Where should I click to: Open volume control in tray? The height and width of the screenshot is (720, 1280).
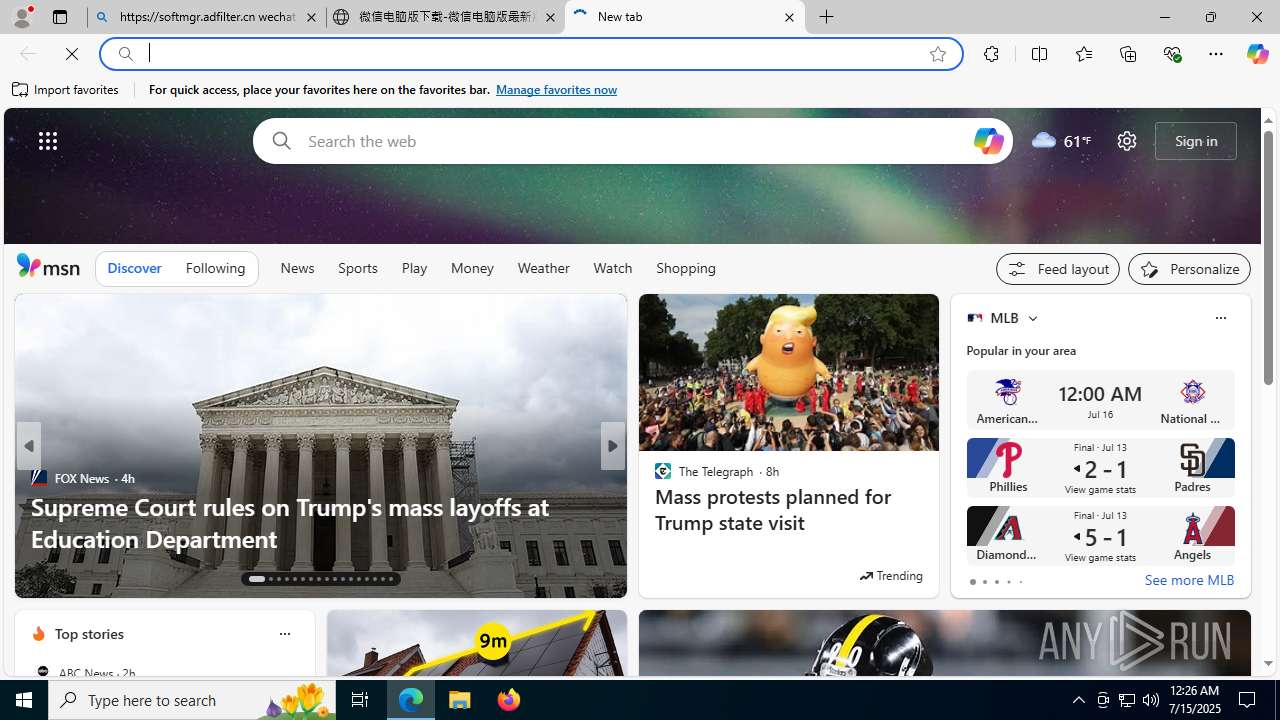click(x=1151, y=700)
